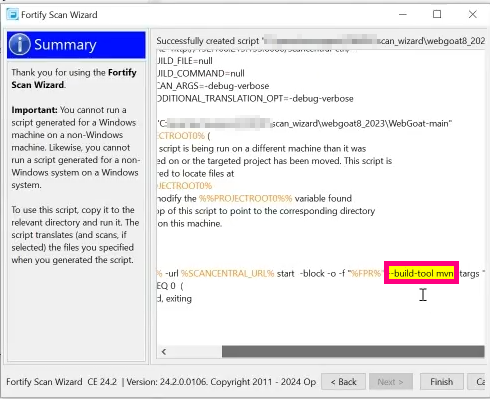Click the grayed-out Next button
The width and height of the screenshot is (490, 399).
[x=391, y=382]
